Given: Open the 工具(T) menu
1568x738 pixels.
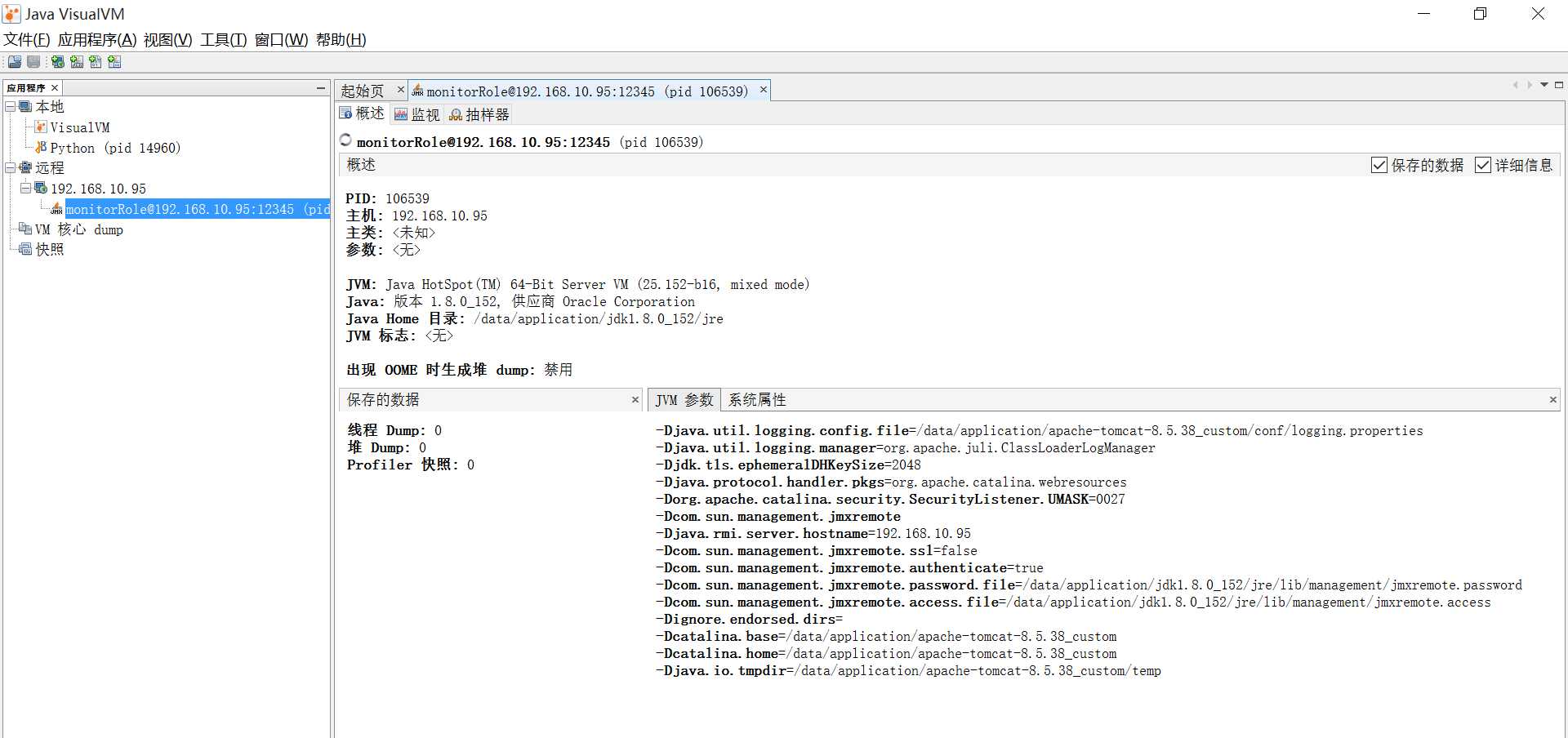Looking at the screenshot, I should 224,39.
